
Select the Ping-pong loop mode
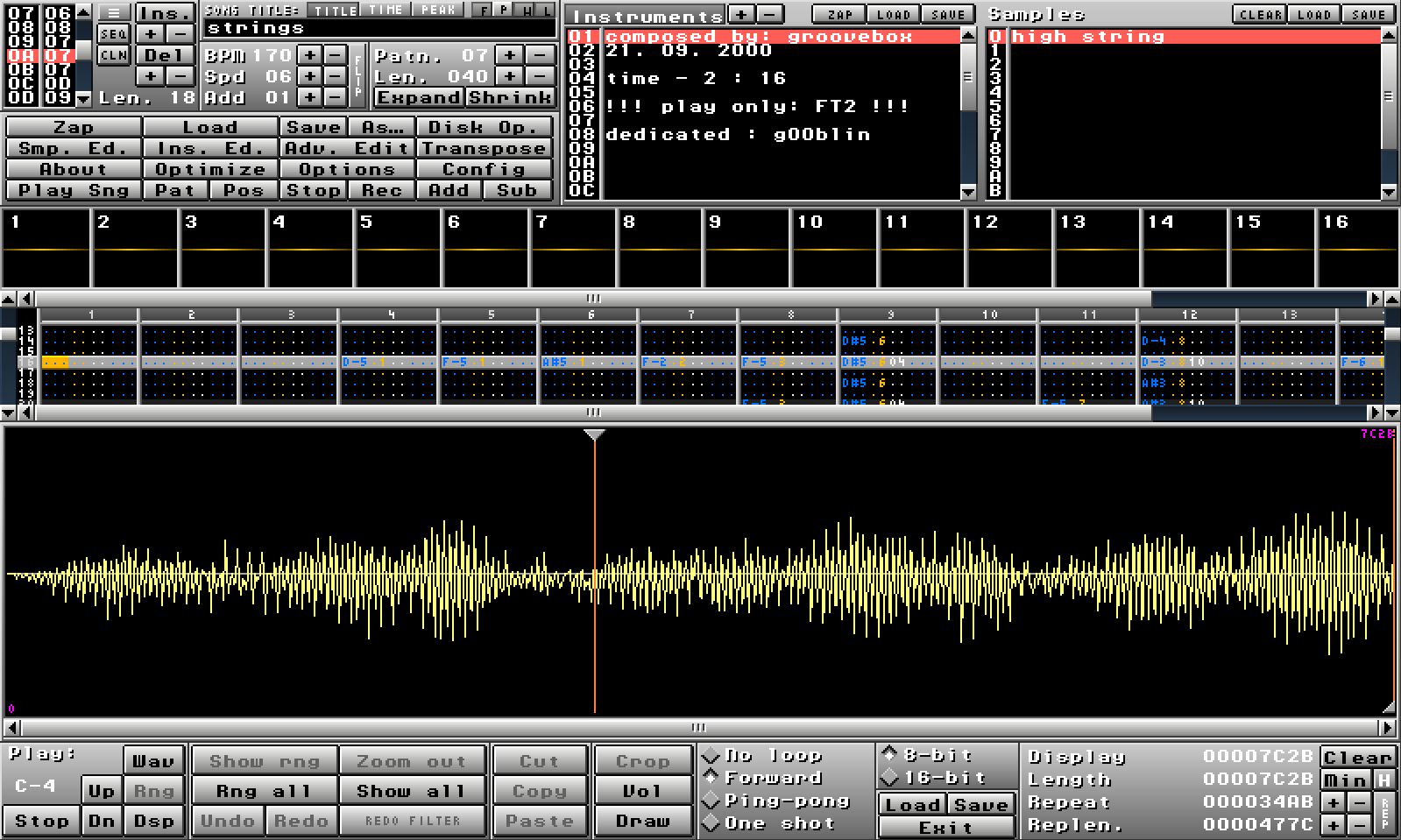[711, 801]
